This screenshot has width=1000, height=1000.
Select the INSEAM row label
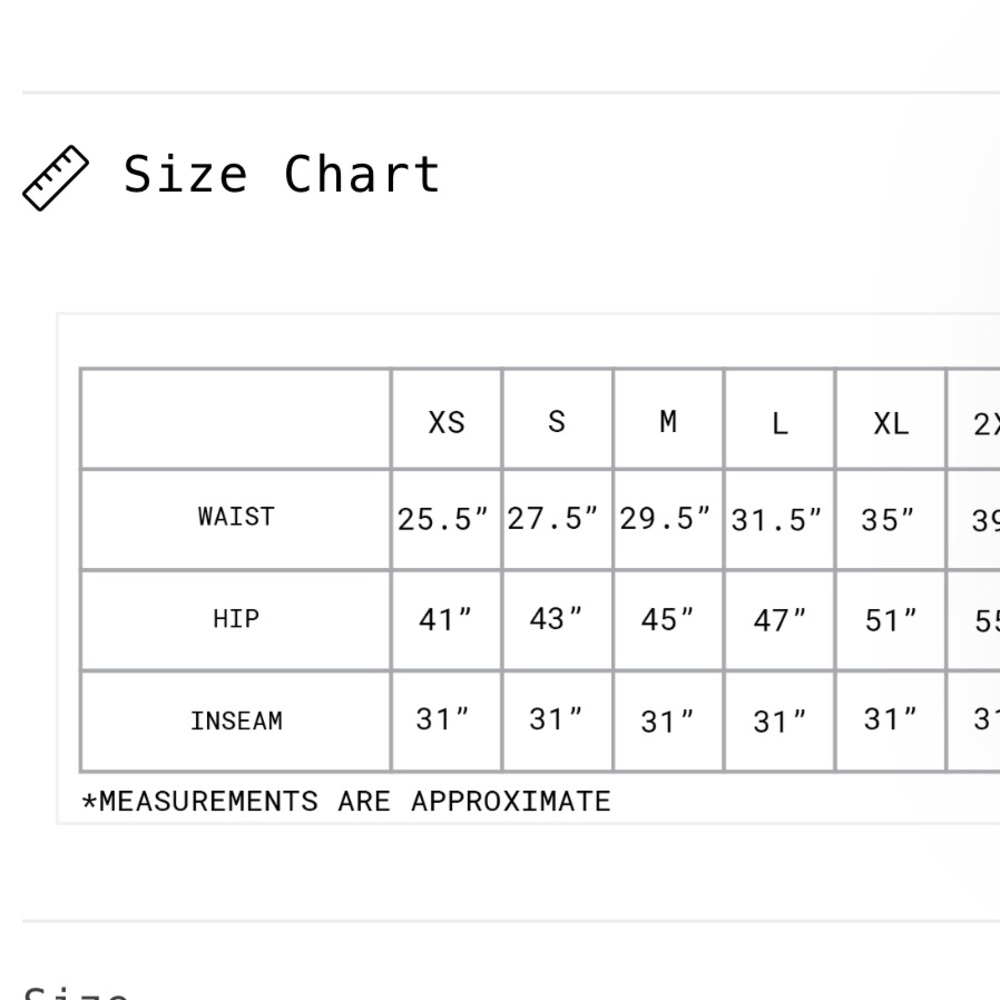[236, 721]
